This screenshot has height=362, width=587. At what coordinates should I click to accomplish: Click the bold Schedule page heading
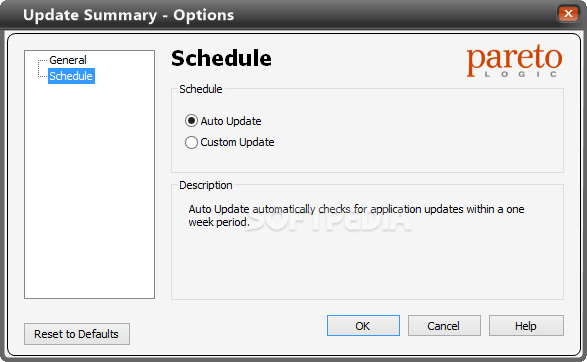click(x=221, y=59)
